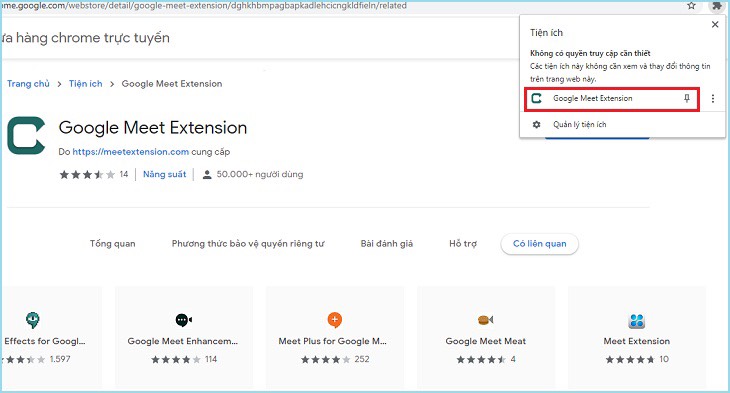The height and width of the screenshot is (393, 730).
Task: Open the Extensions puzzle icon in toolbar
Action: click(x=716, y=6)
